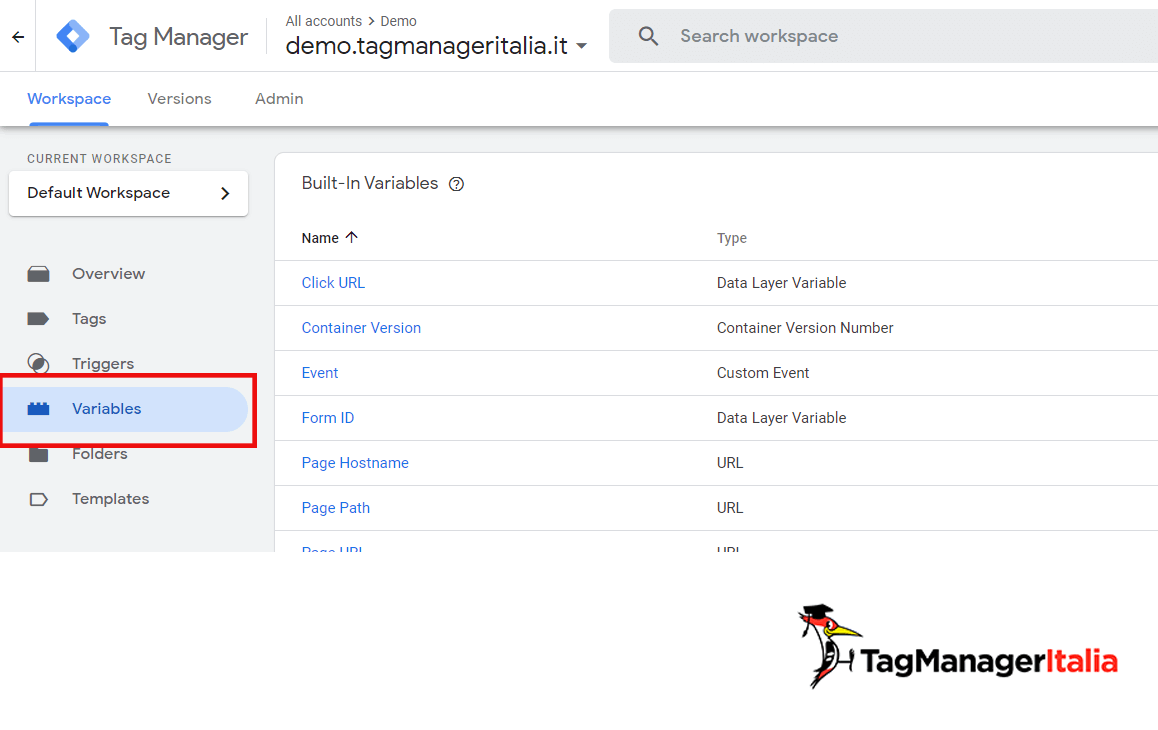
Task: Click the Tags sidebar icon
Action: coord(38,319)
